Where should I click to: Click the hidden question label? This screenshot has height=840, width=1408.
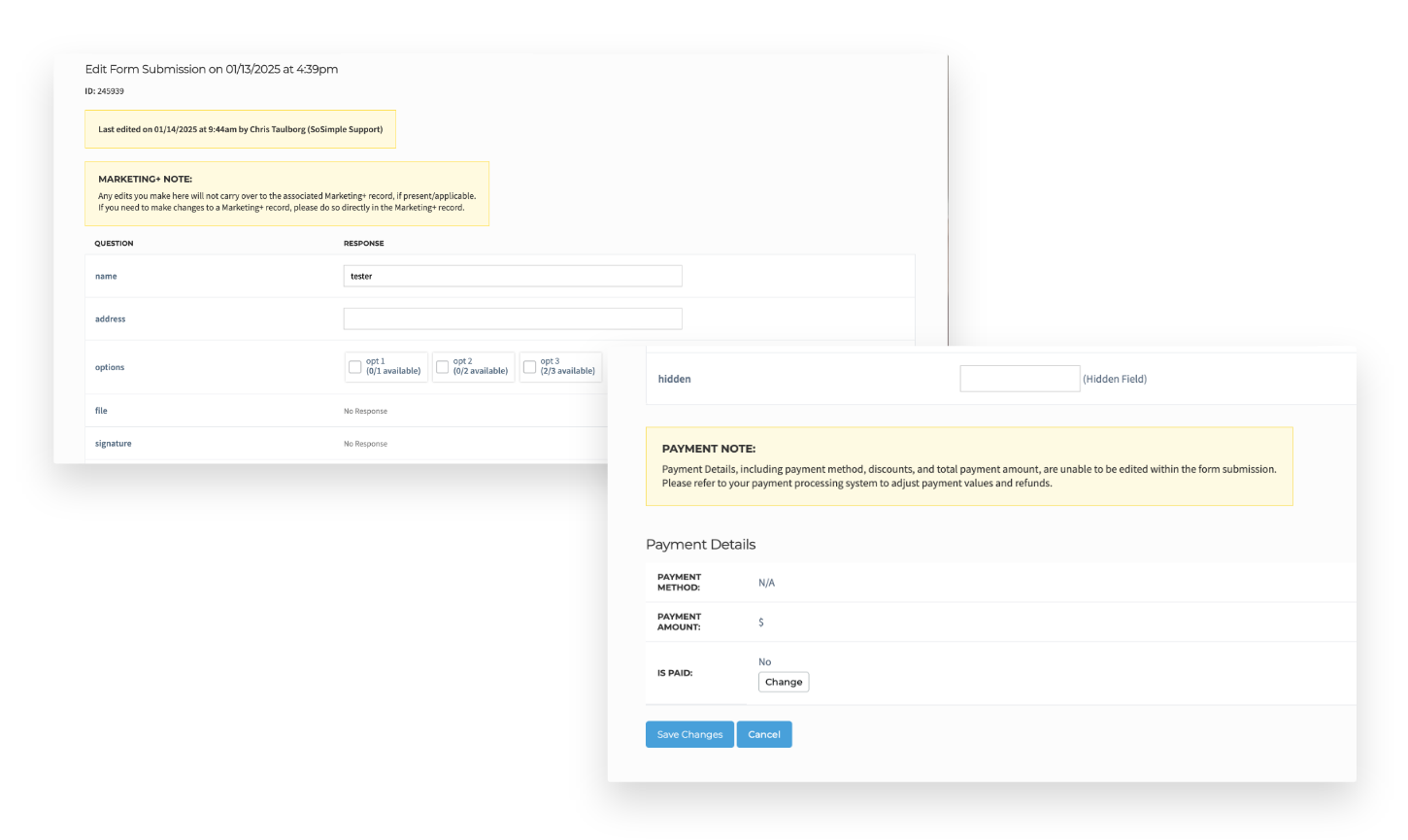[674, 379]
